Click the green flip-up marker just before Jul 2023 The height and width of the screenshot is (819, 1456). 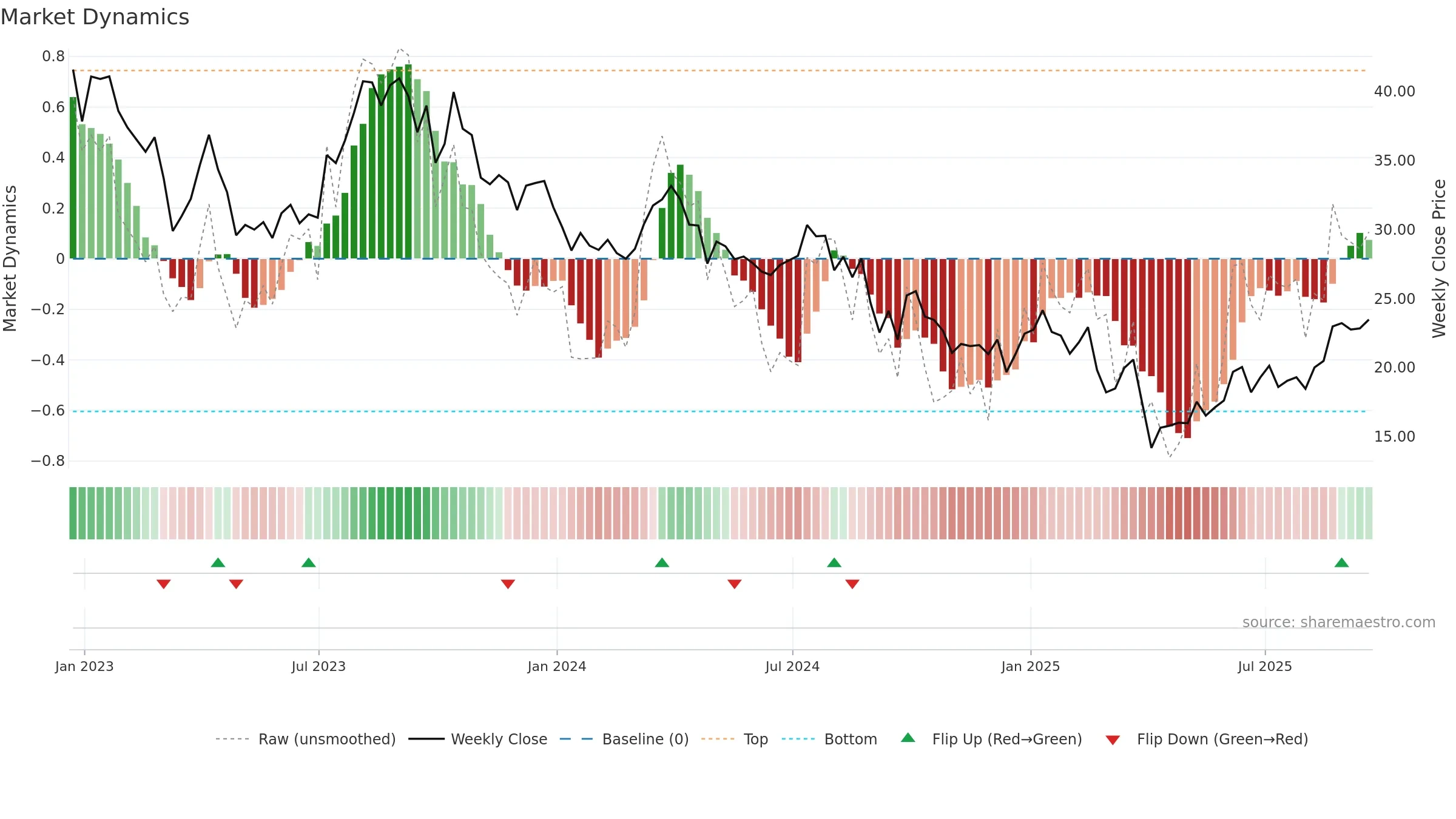(309, 562)
